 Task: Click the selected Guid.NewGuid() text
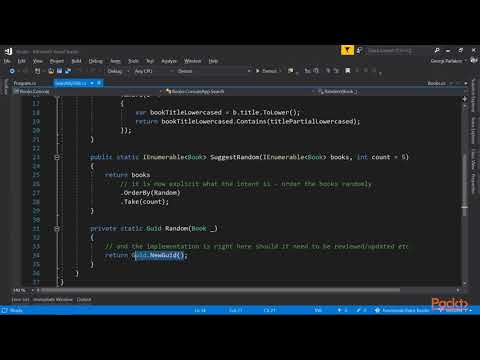coord(159,255)
